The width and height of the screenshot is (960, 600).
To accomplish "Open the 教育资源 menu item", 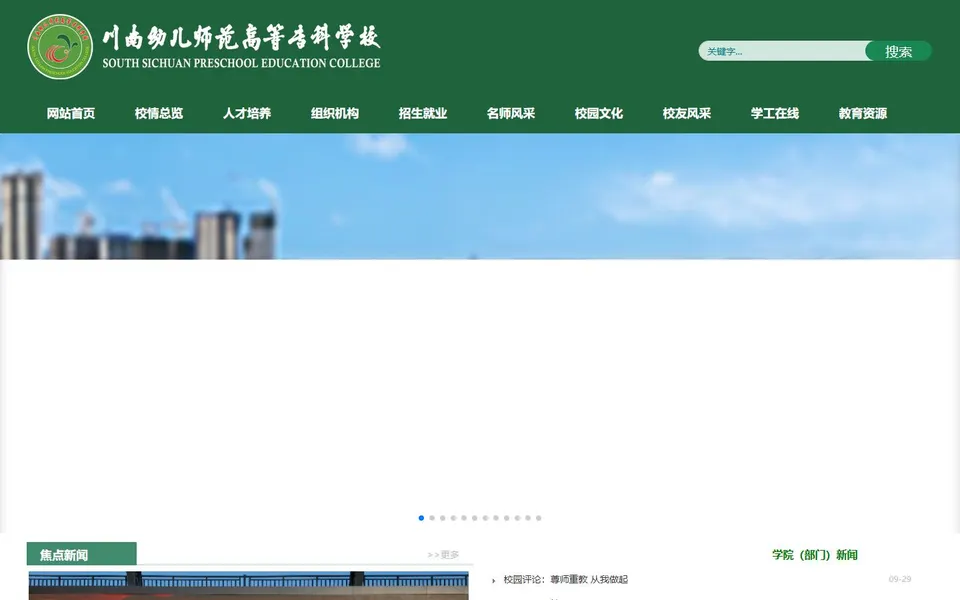I will click(863, 113).
